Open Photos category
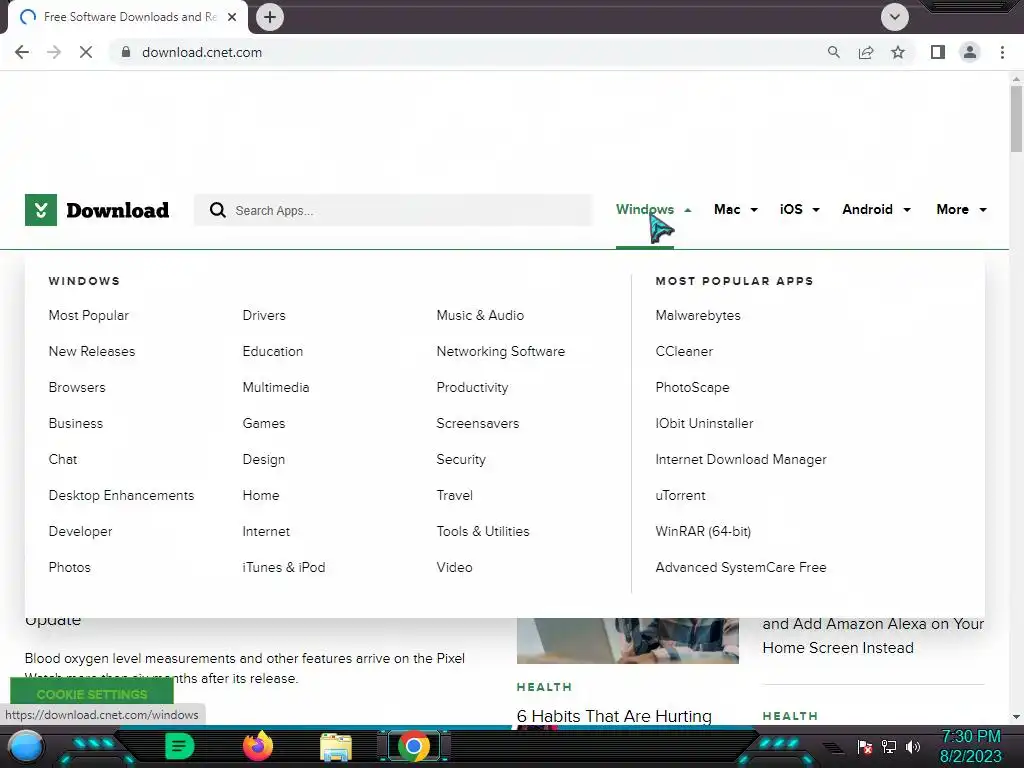 [69, 568]
